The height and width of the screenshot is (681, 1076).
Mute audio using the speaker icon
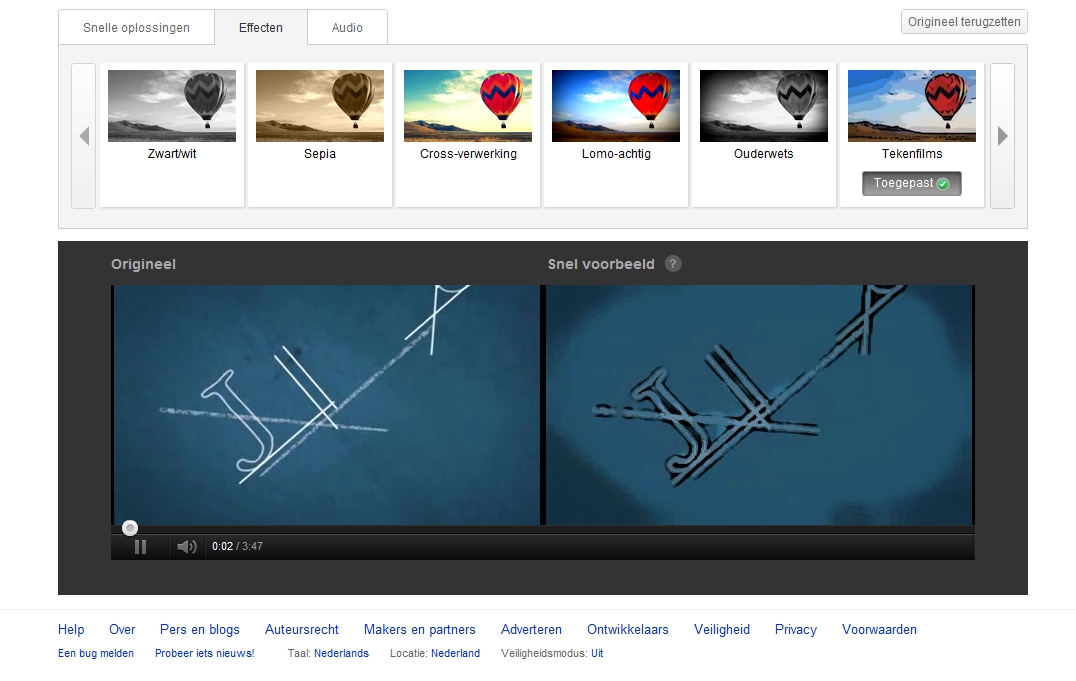[187, 546]
